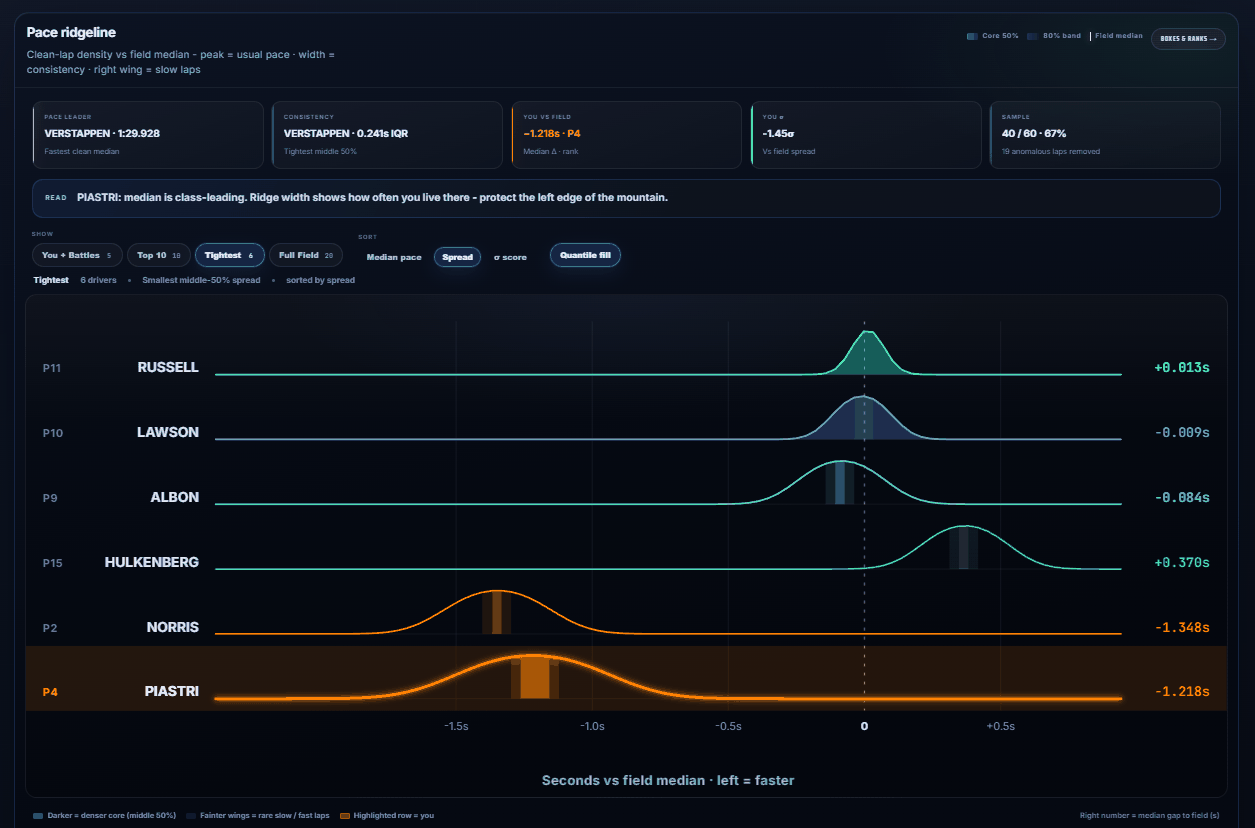Viewport: 1255px width, 828px height.
Task: Click Lawson's density curve core band
Action: click(864, 420)
